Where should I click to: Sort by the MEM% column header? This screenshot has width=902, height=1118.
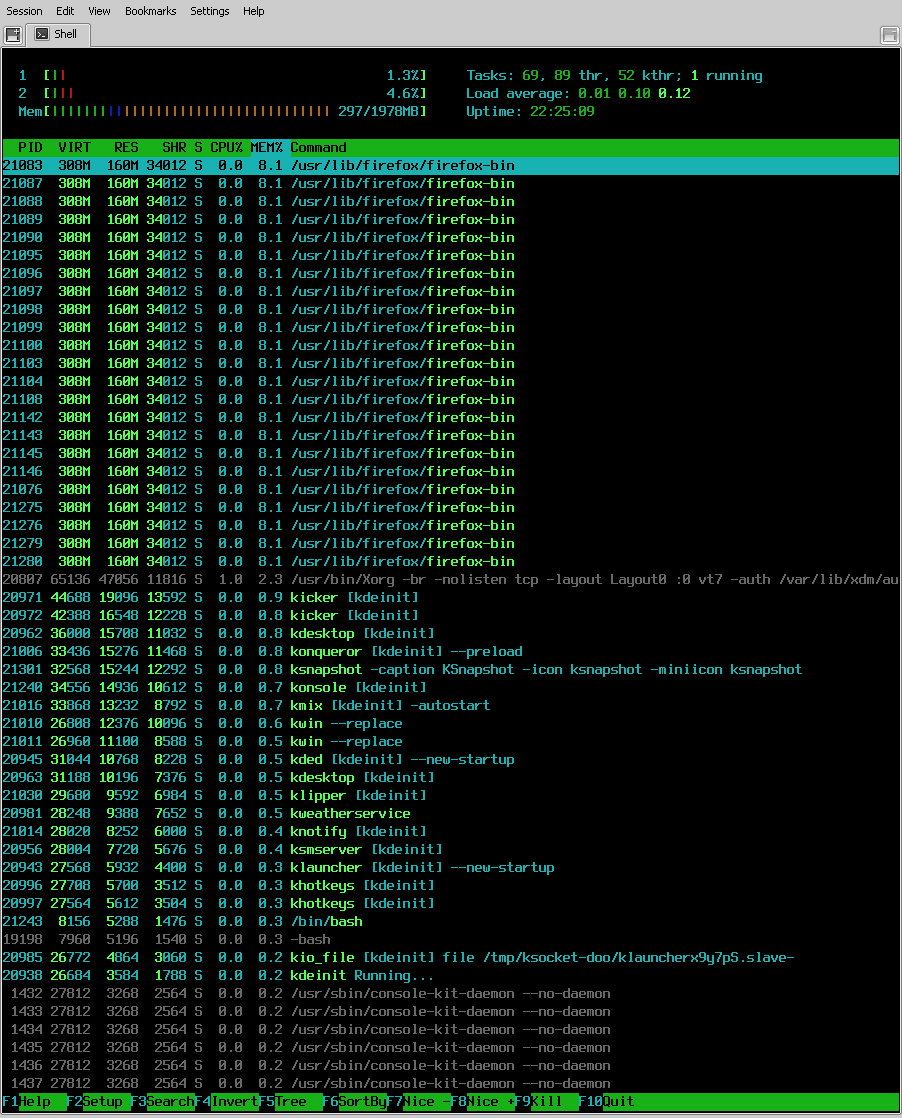click(x=267, y=148)
